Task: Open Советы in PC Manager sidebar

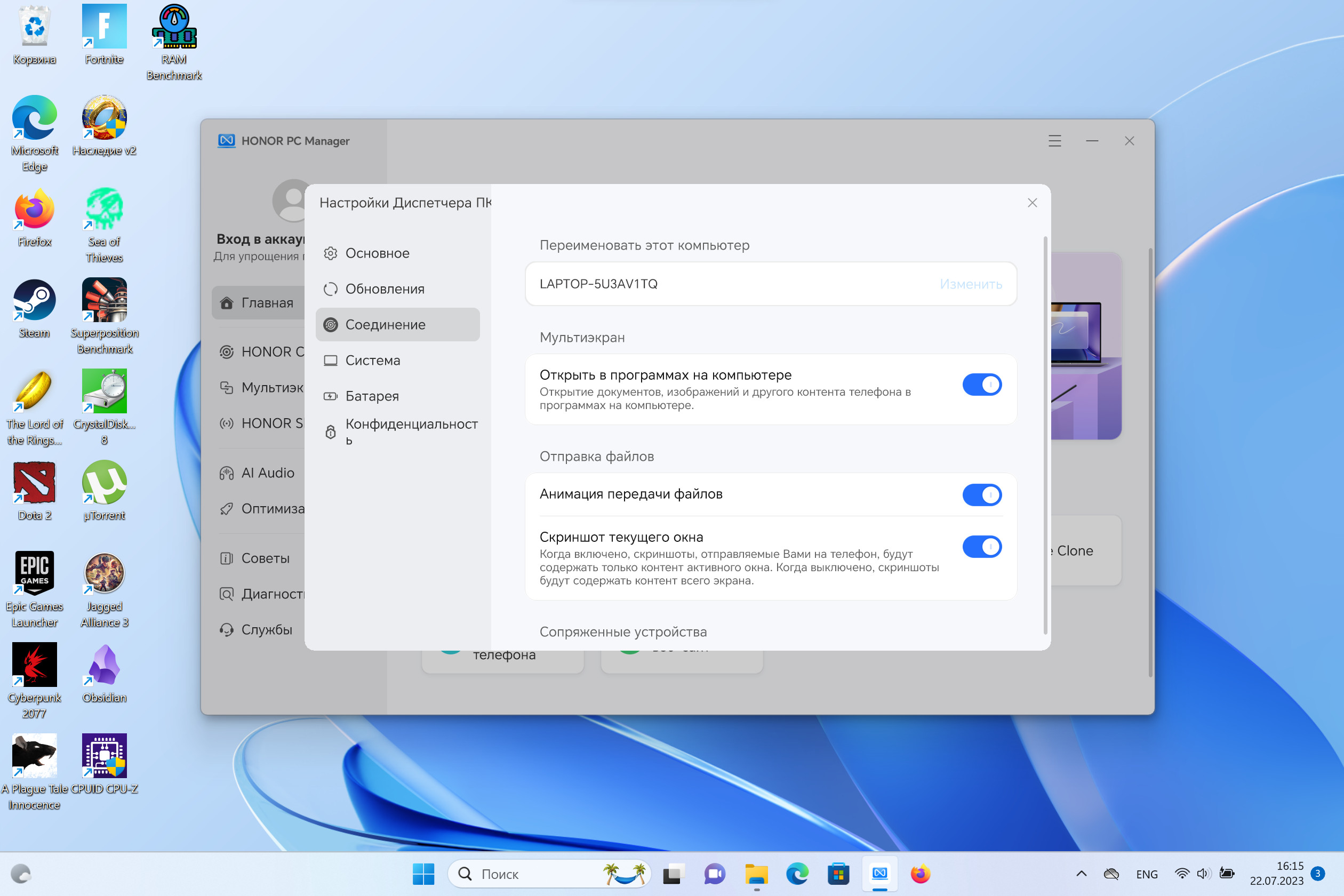Action: click(x=258, y=558)
